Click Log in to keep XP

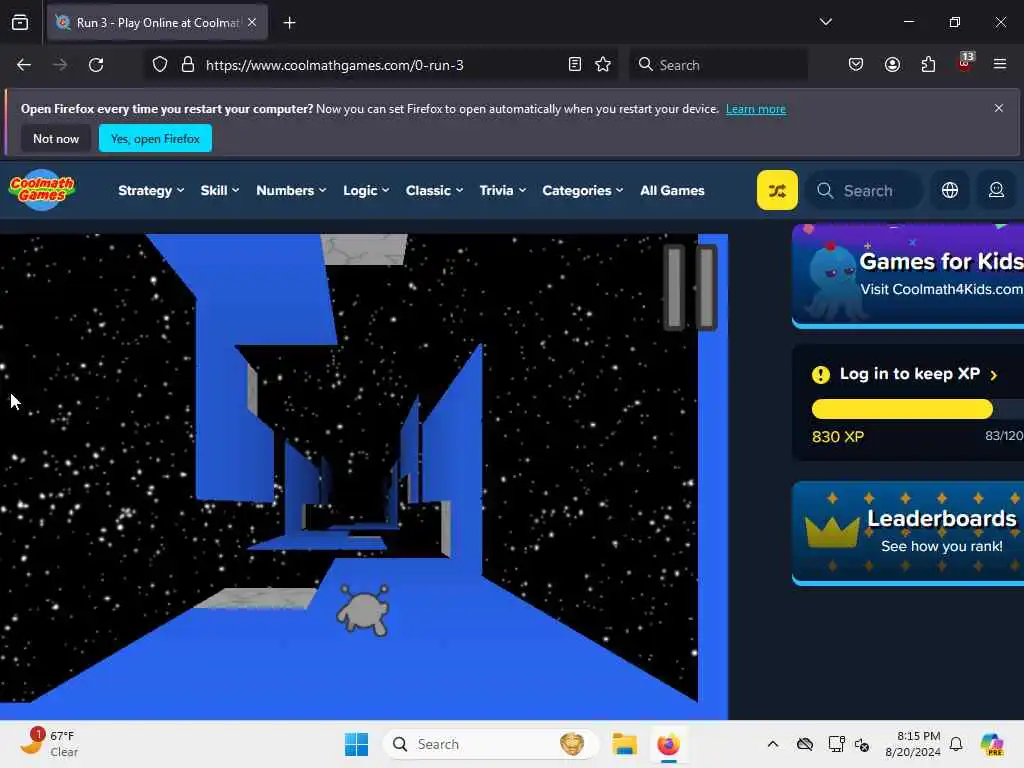(909, 374)
